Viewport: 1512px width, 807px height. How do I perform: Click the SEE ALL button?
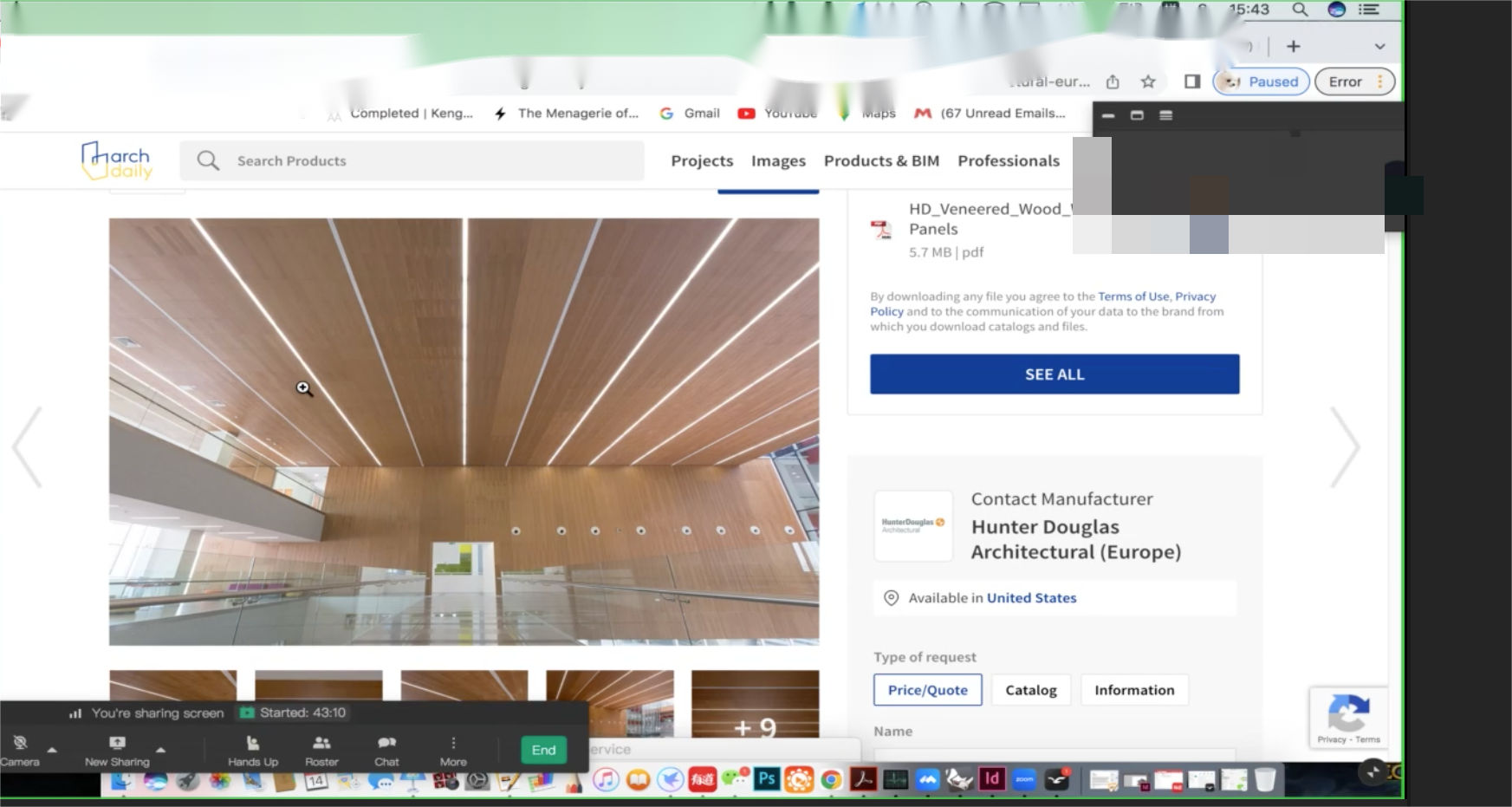pyautogui.click(x=1054, y=374)
